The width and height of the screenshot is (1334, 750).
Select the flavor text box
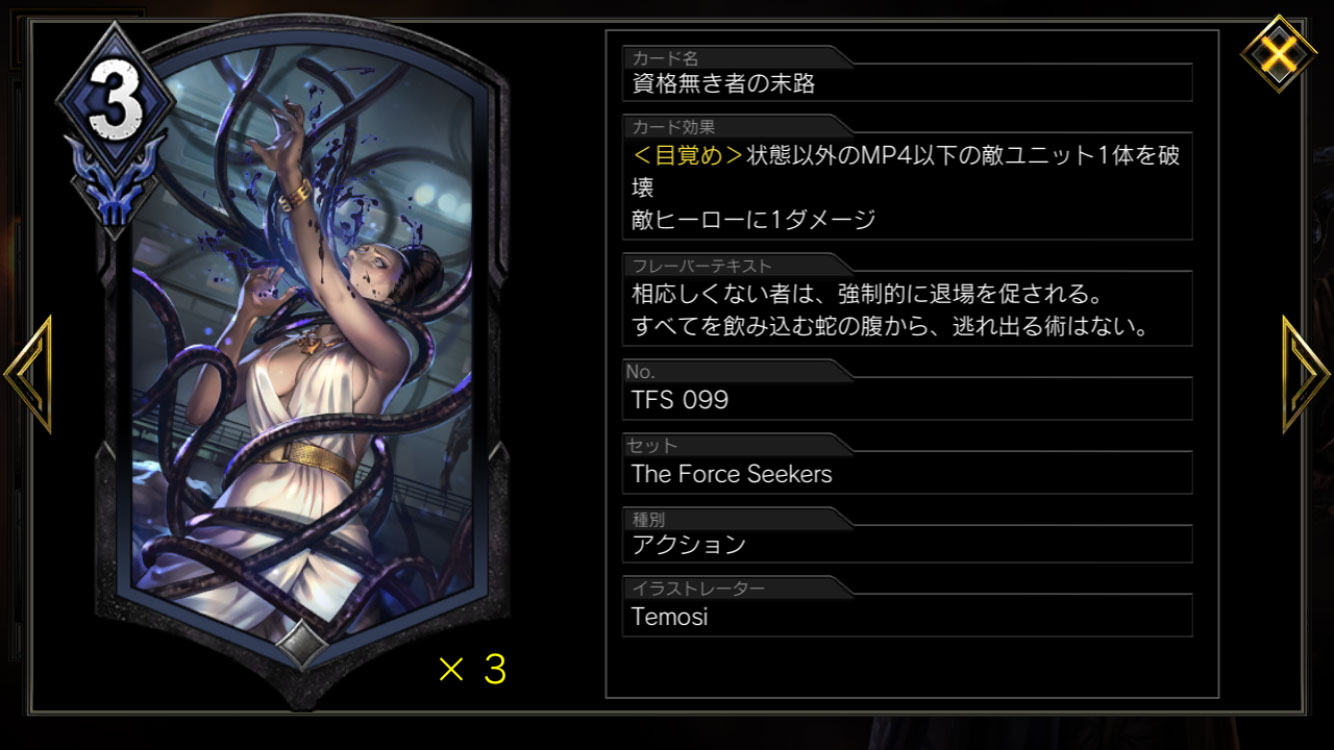click(x=907, y=309)
